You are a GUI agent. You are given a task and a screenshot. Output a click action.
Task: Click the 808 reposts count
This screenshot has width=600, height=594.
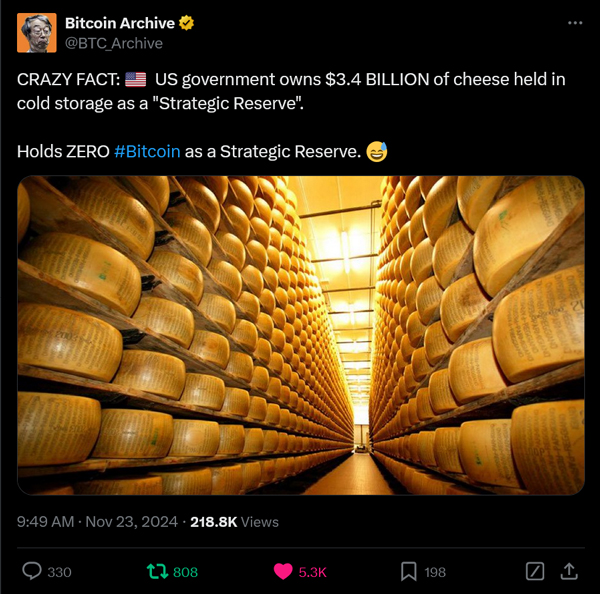185,572
